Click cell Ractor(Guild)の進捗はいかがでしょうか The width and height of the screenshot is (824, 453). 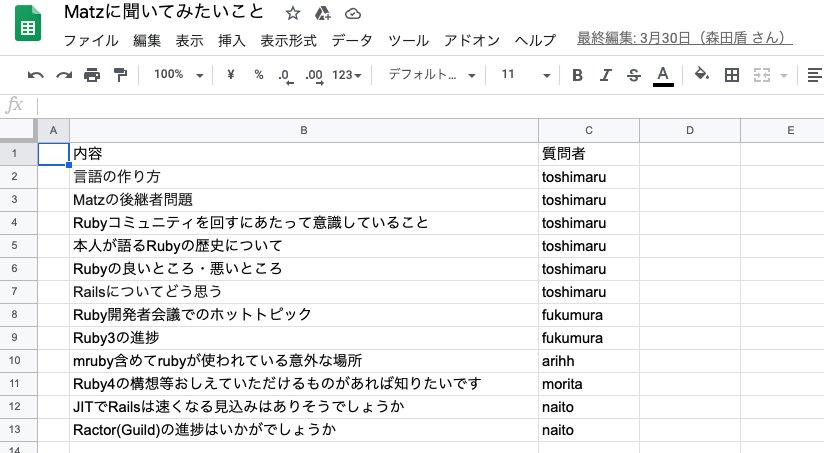304,429
